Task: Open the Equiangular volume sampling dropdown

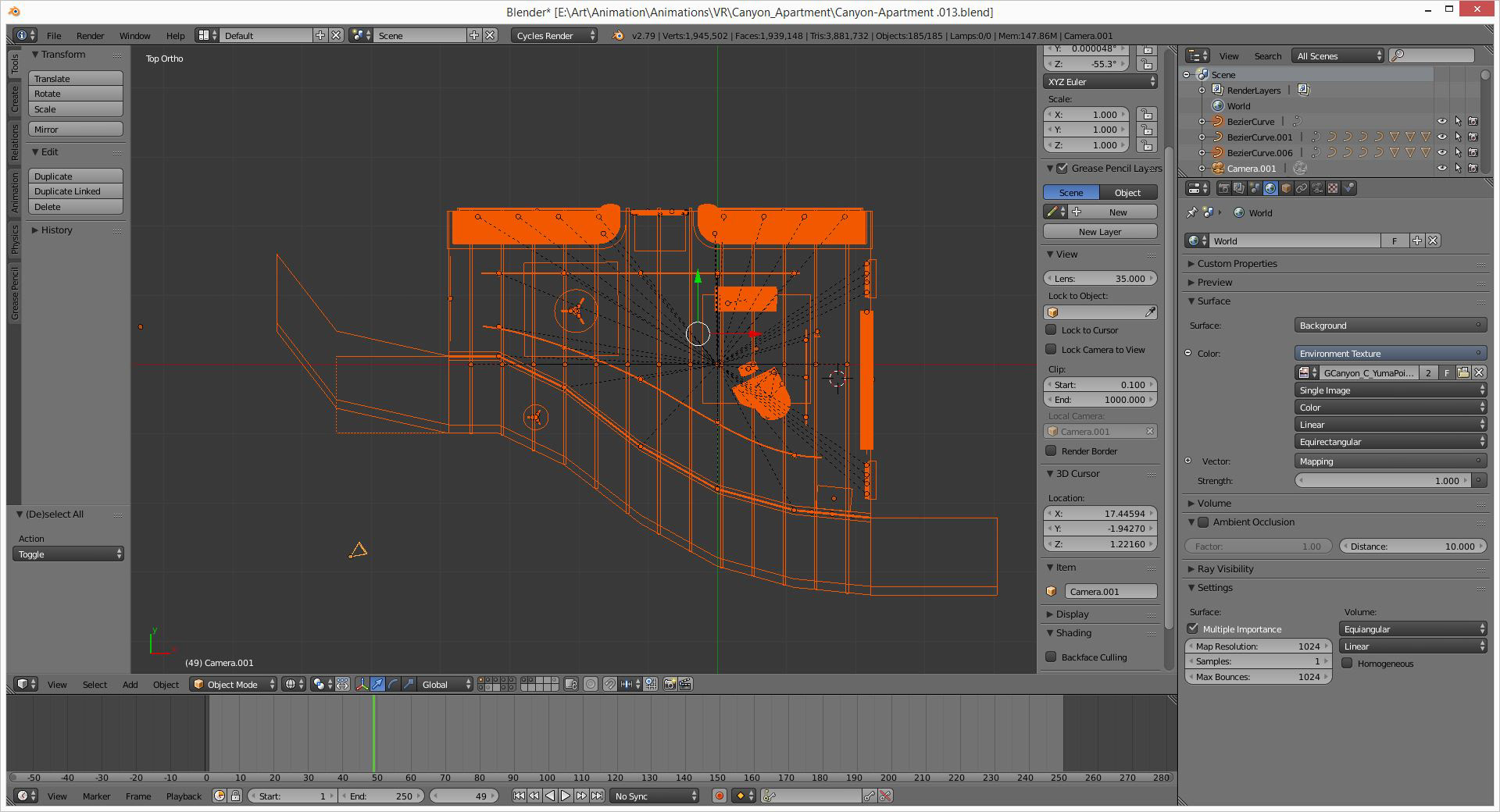Action: coord(1412,629)
